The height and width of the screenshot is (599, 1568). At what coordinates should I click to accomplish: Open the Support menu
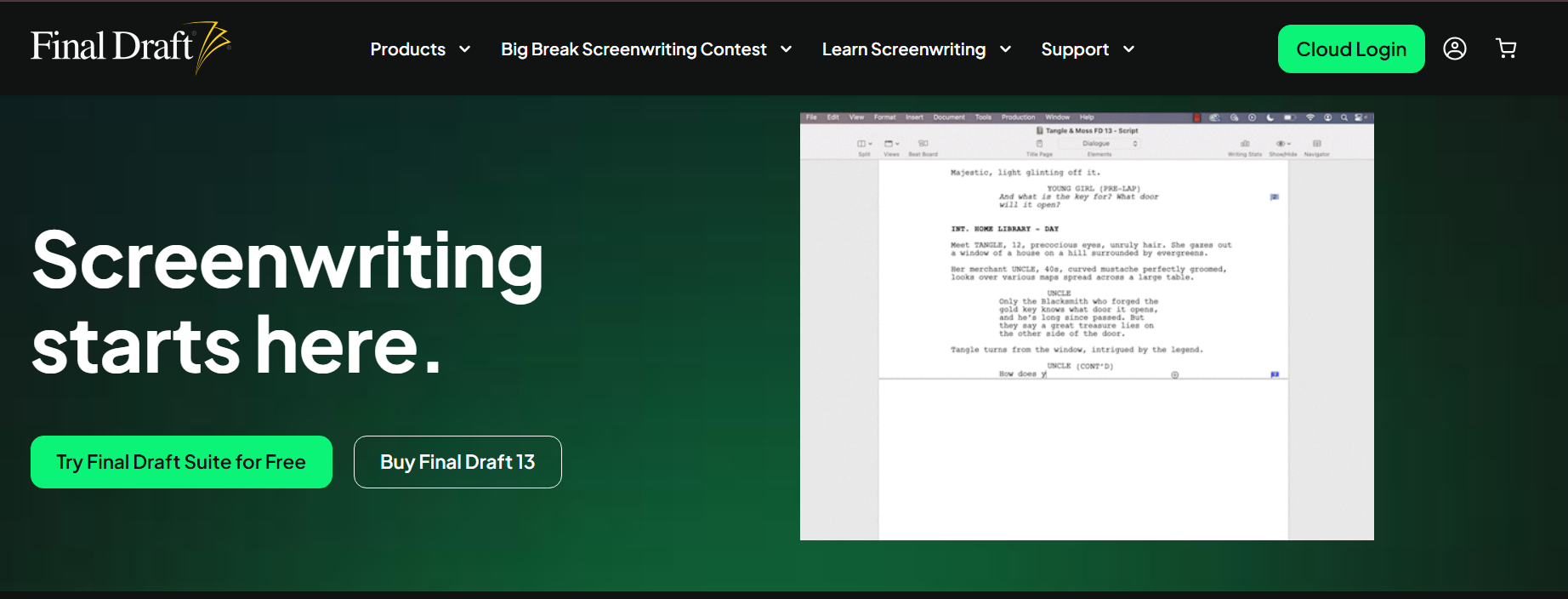point(1088,49)
